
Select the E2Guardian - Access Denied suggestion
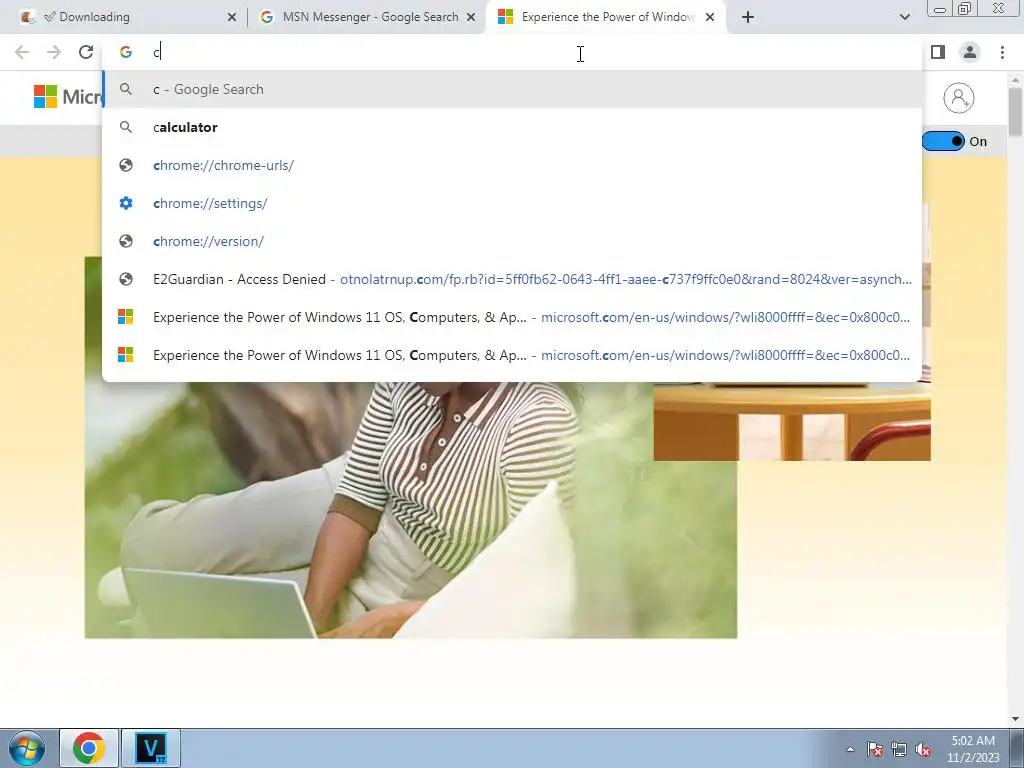coord(512,279)
